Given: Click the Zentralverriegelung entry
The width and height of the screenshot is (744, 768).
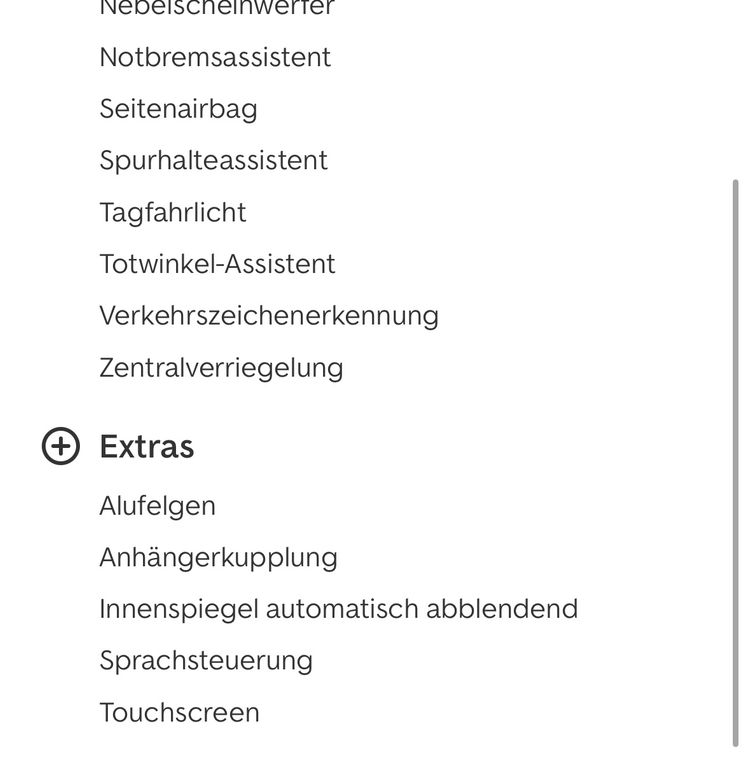Looking at the screenshot, I should pos(221,369).
